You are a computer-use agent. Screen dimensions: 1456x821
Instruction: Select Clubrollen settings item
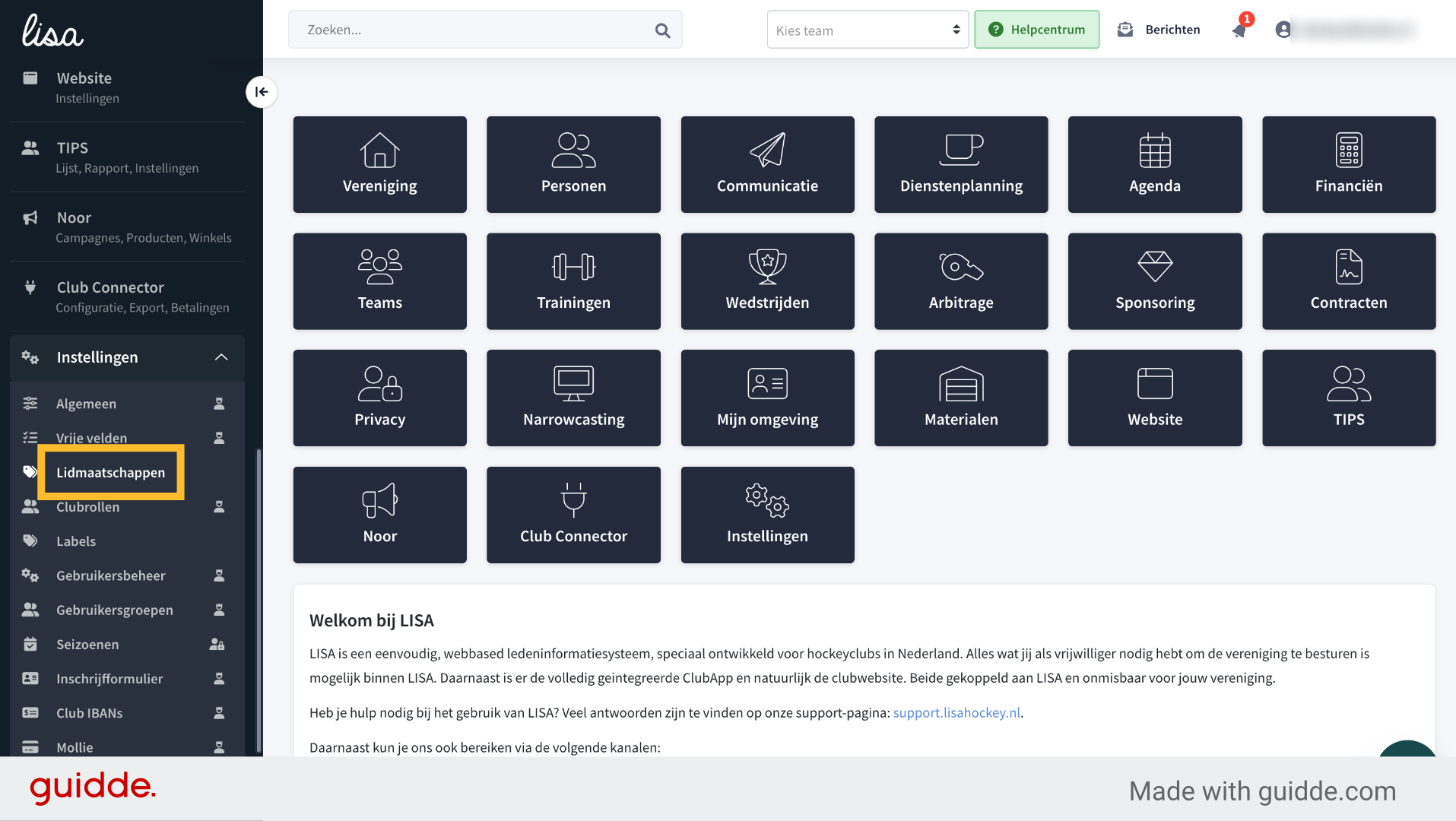[127, 507]
